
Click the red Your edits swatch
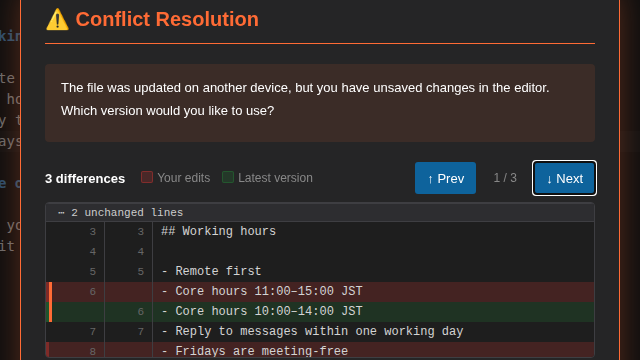click(x=147, y=177)
